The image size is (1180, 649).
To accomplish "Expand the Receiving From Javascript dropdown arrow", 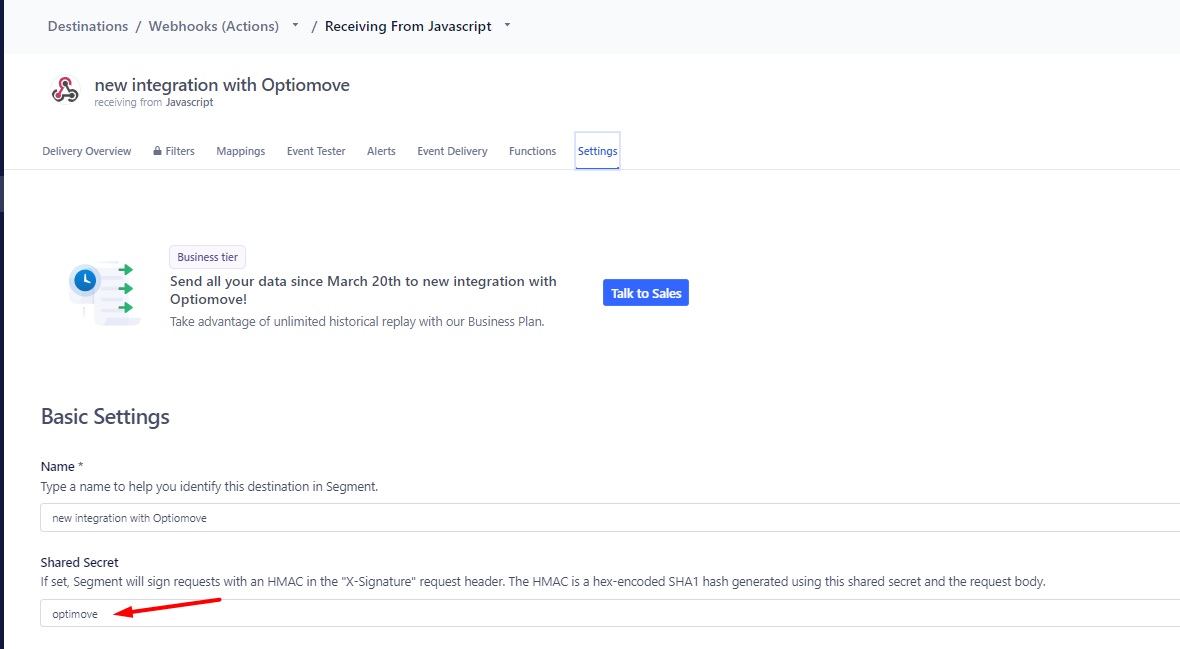I will click(507, 26).
